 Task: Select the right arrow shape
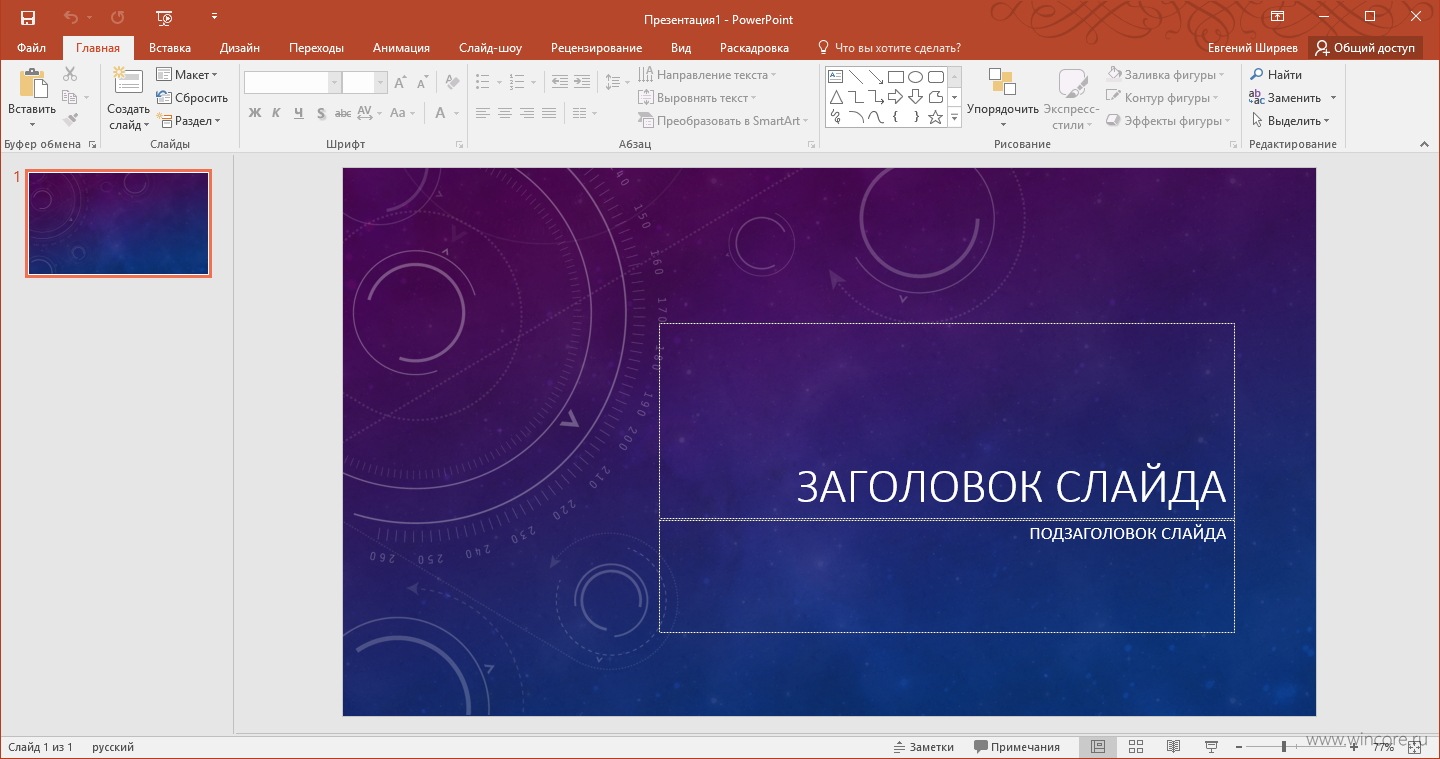coord(896,97)
